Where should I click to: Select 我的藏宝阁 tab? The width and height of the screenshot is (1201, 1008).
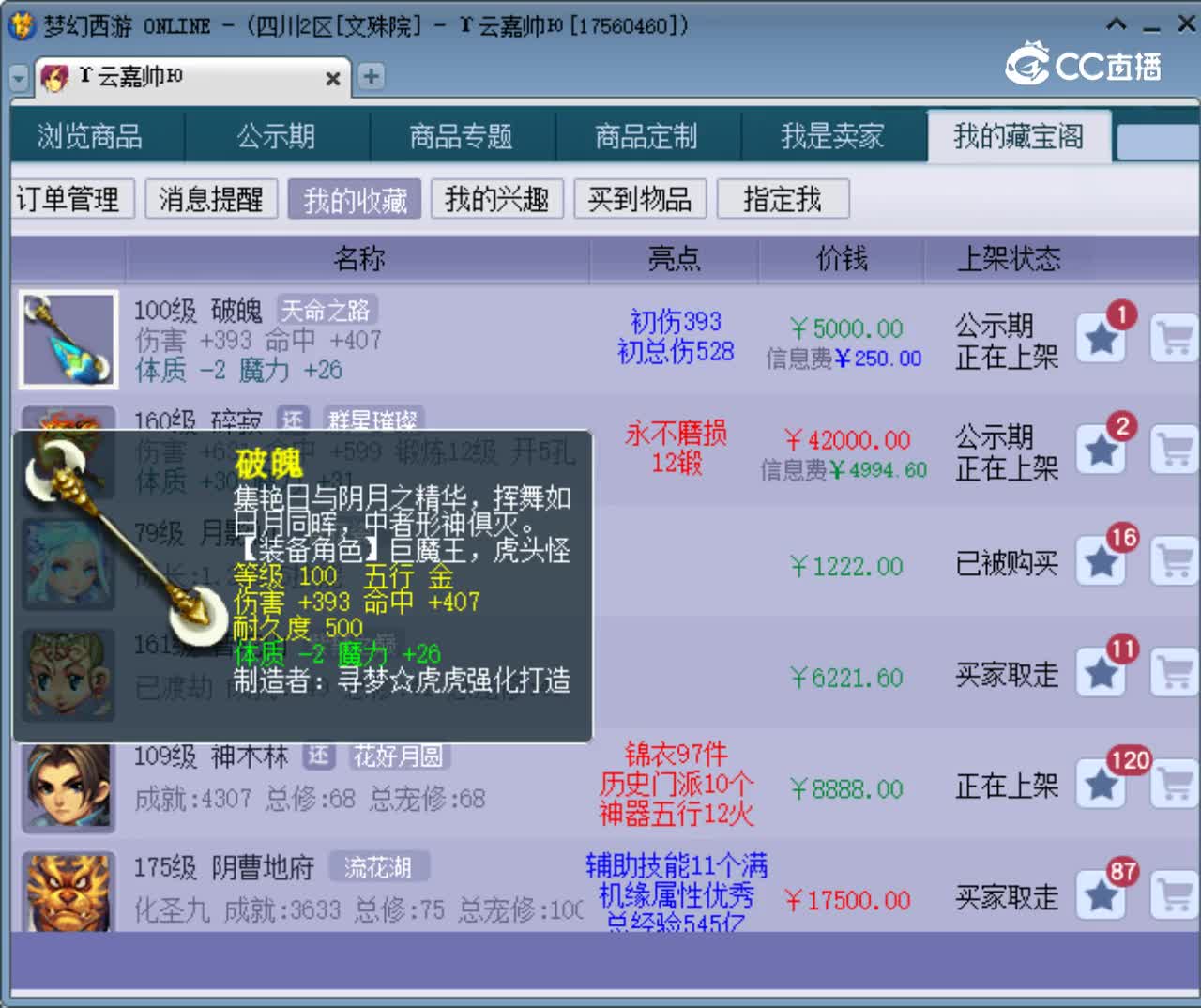point(1019,136)
